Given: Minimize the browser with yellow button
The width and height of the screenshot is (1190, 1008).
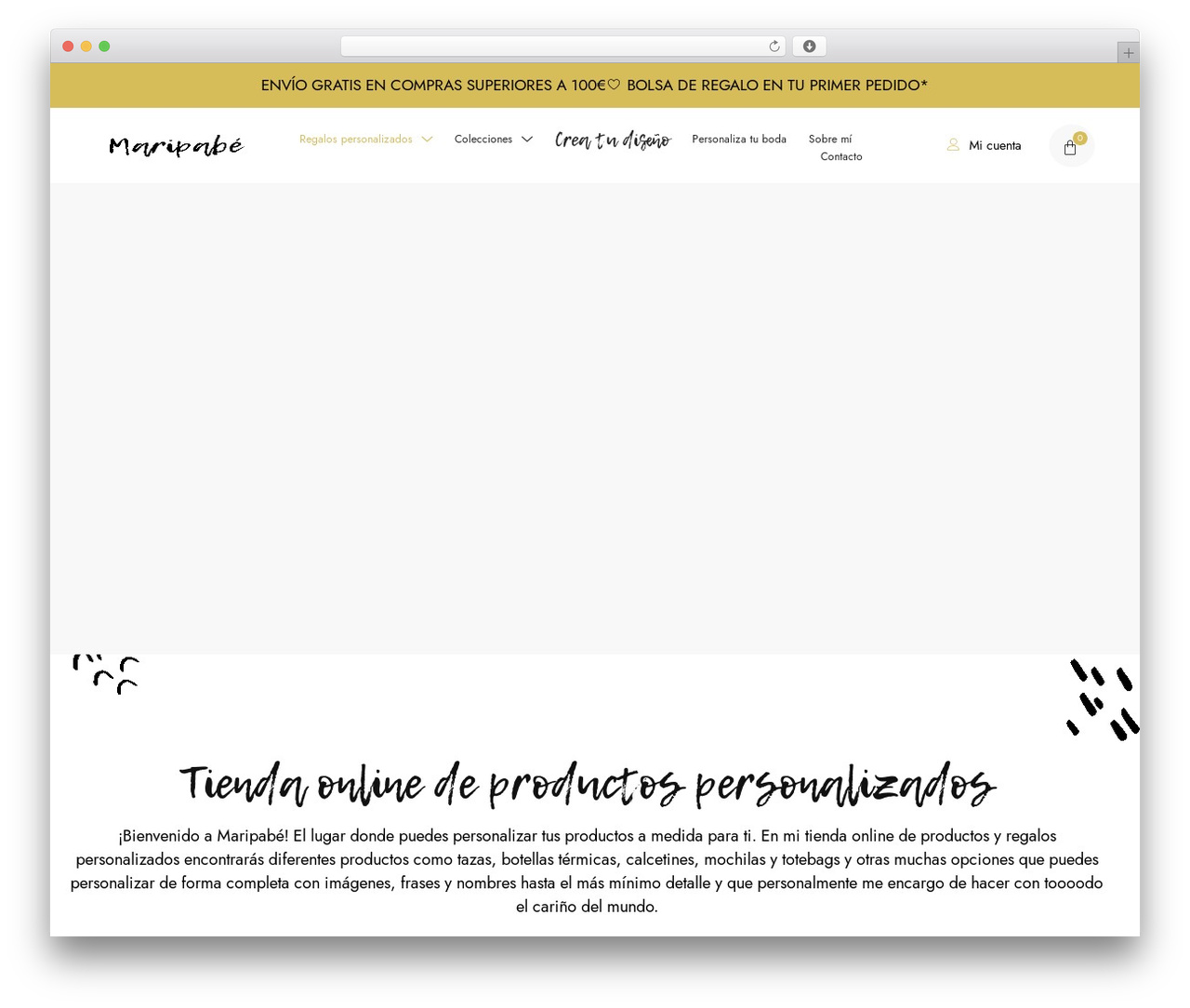Looking at the screenshot, I should (86, 46).
